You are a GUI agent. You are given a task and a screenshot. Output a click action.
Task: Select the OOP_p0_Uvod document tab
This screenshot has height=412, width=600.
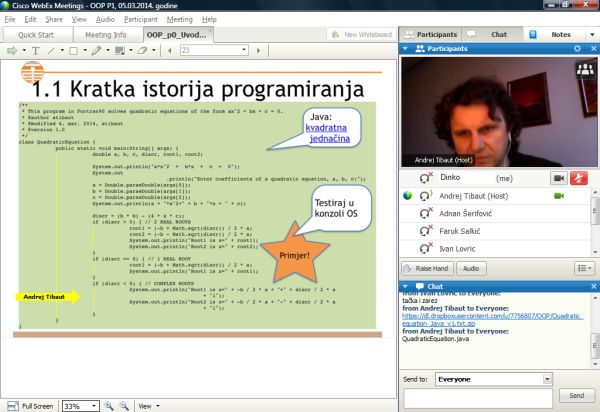(x=178, y=35)
